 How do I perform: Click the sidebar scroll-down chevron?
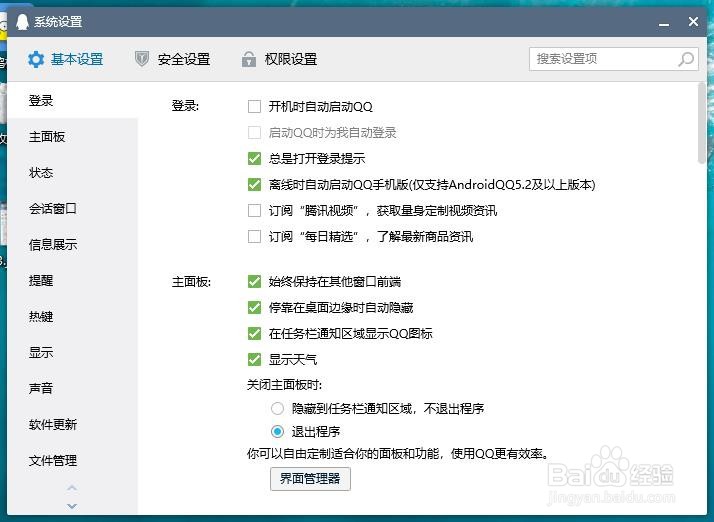72,506
